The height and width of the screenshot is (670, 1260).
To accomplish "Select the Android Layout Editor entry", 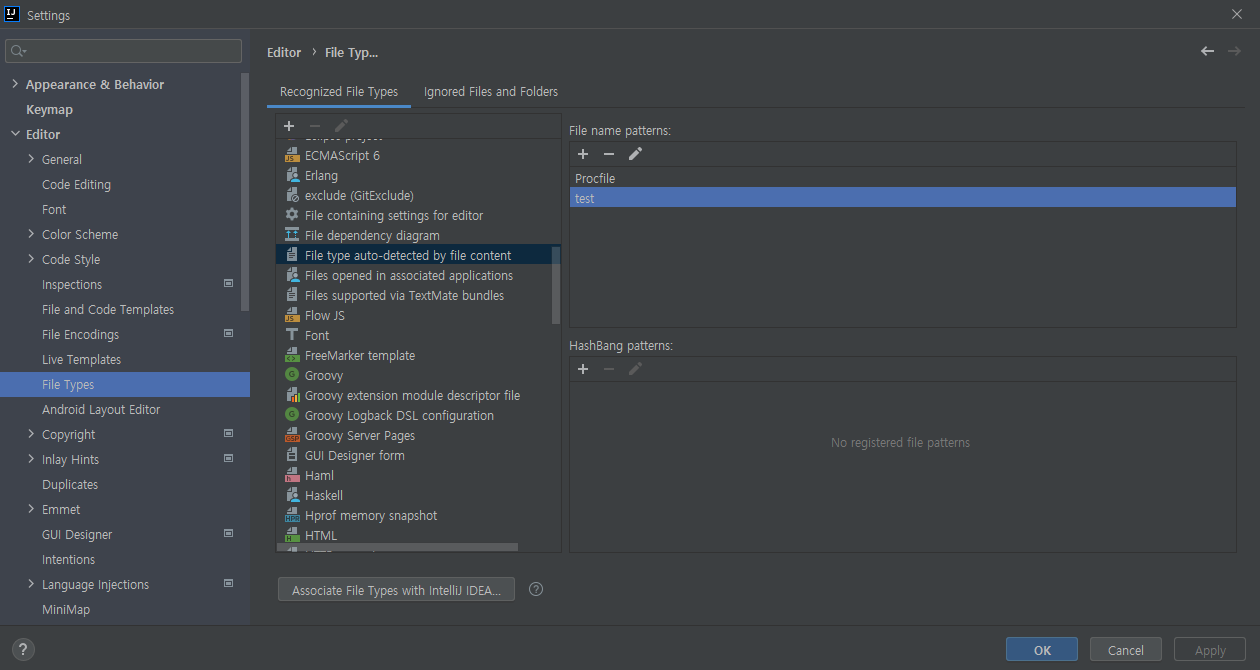I will coord(101,409).
